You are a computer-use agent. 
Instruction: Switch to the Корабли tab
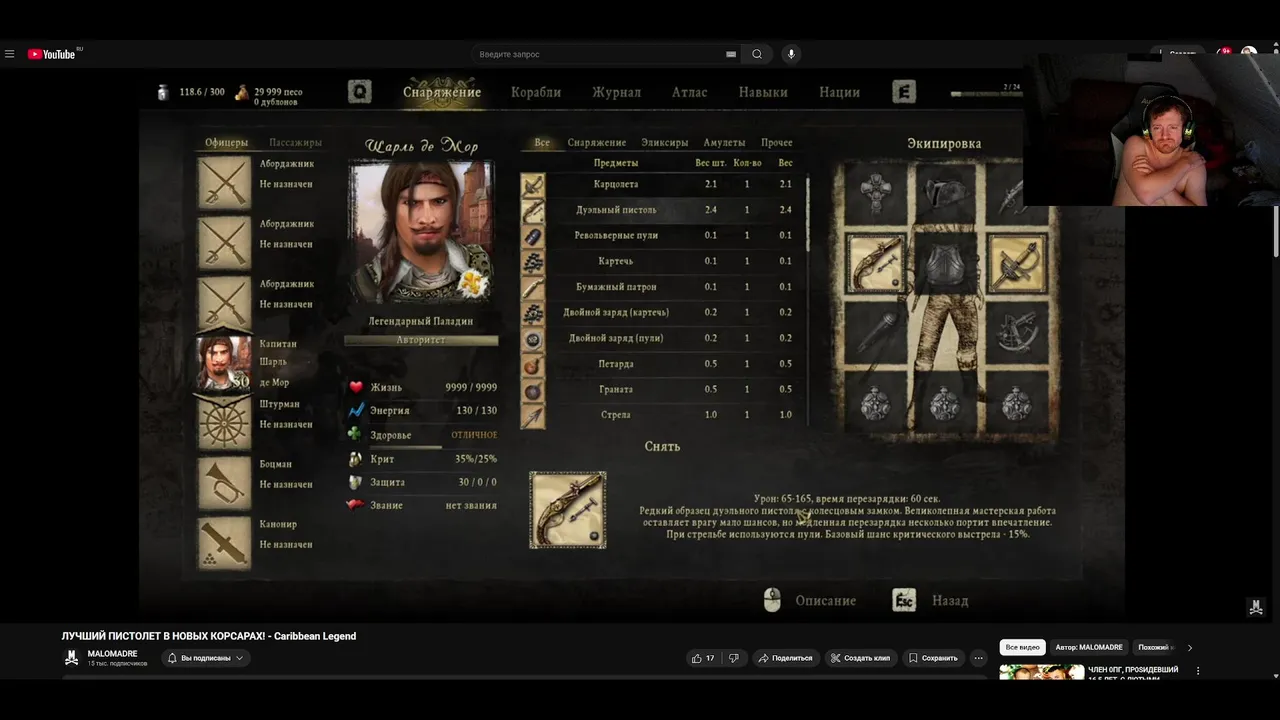(536, 92)
